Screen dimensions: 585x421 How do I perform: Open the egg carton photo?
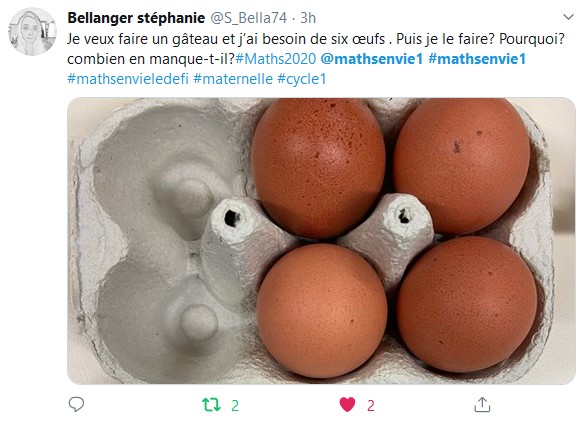pos(321,241)
